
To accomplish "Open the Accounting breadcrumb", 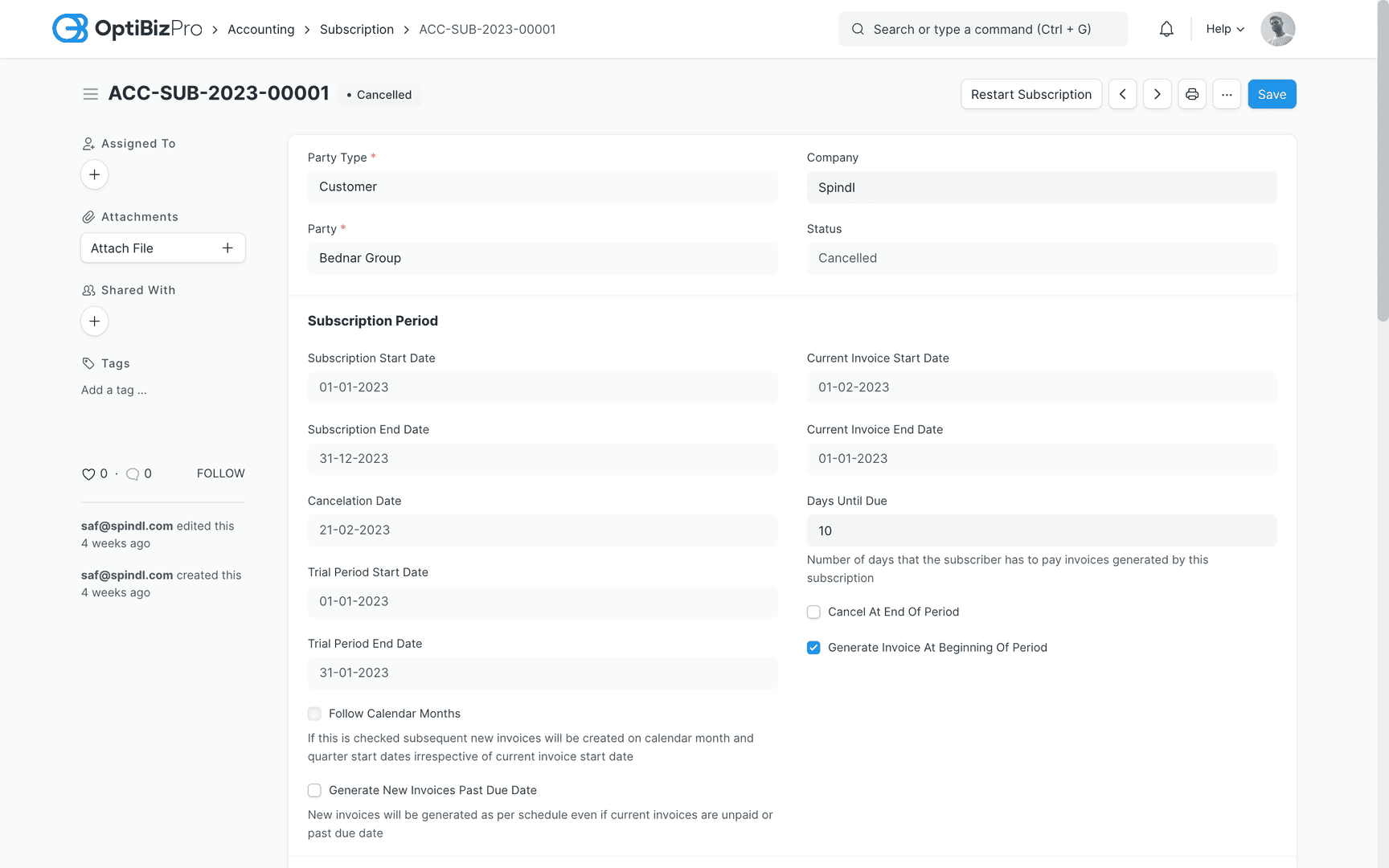I will (261, 28).
